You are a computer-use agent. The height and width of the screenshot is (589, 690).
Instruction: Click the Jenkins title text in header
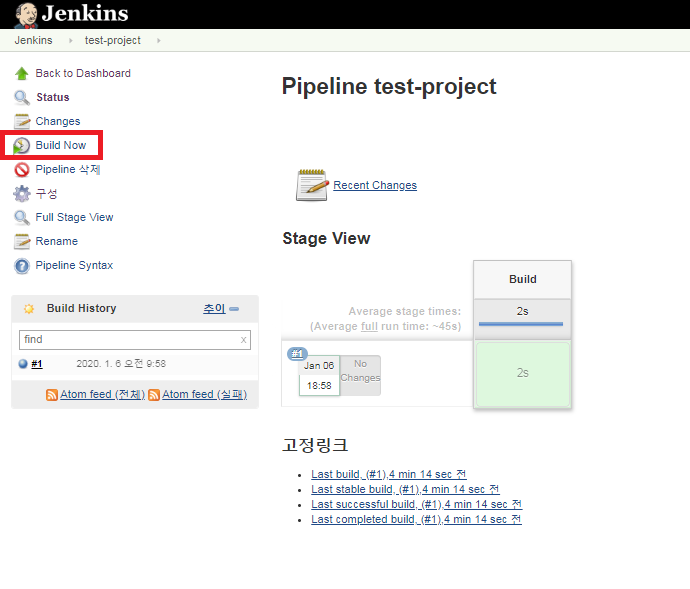point(85,13)
